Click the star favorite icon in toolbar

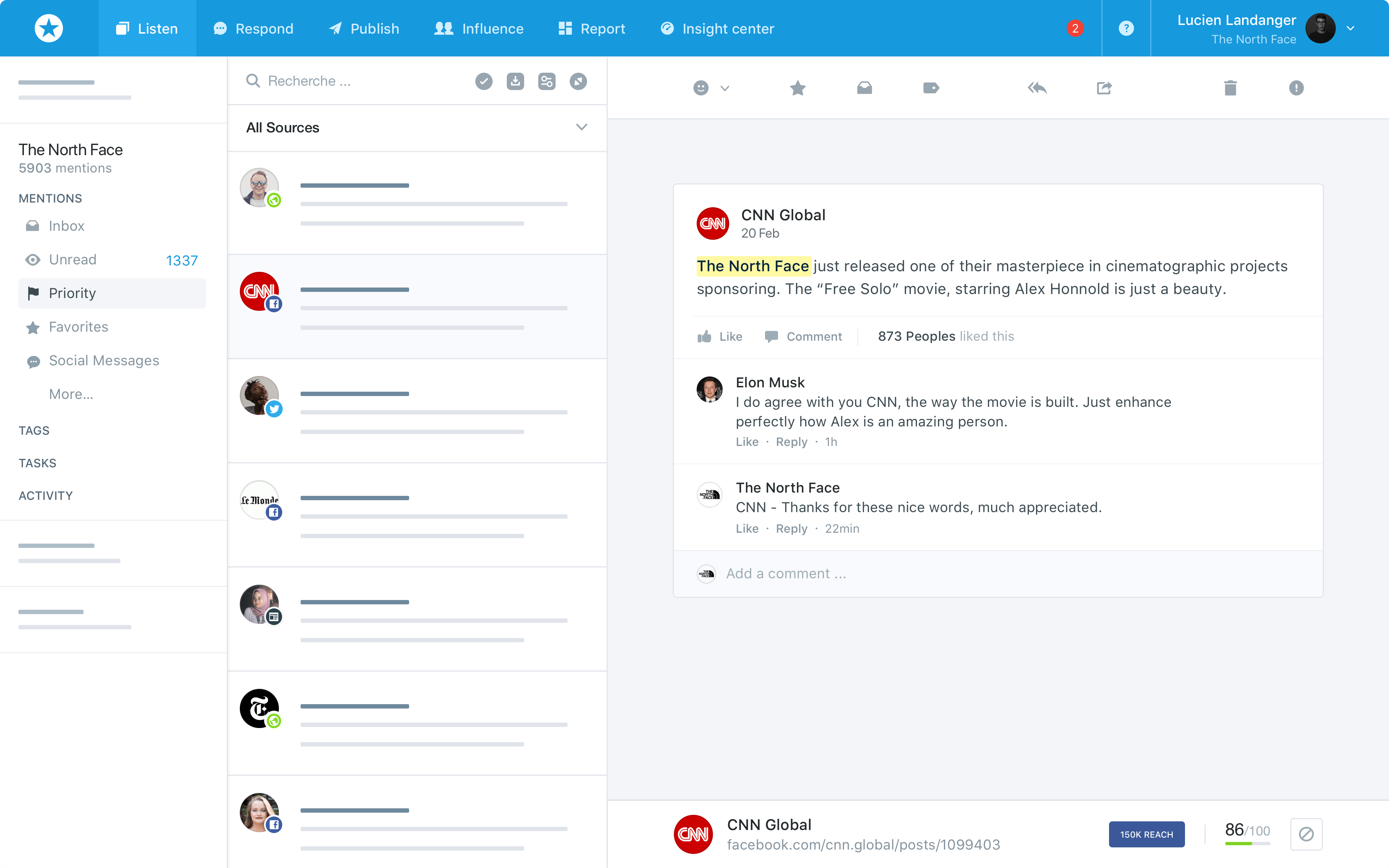pos(798,88)
